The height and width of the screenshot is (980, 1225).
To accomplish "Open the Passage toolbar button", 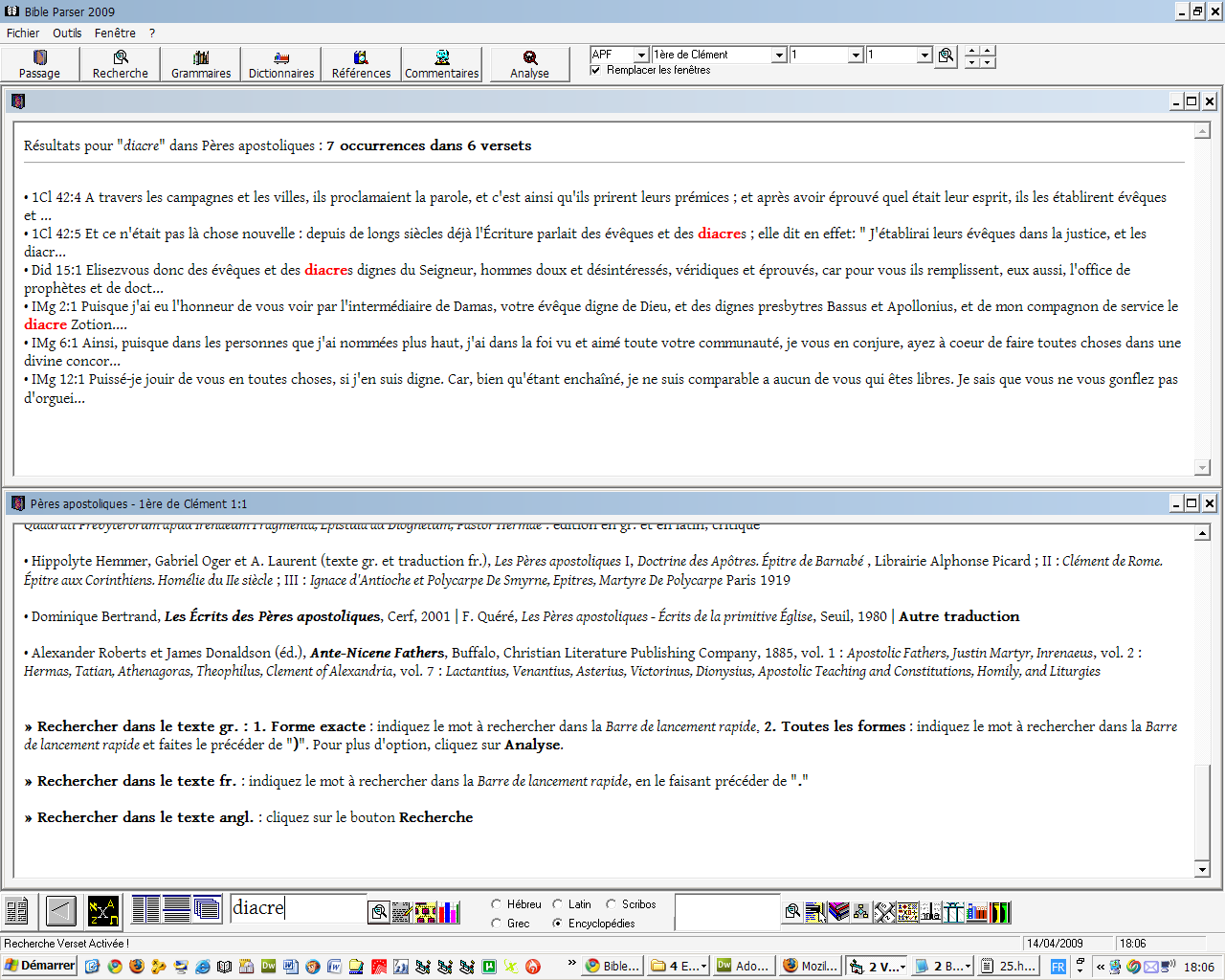I will point(39,64).
